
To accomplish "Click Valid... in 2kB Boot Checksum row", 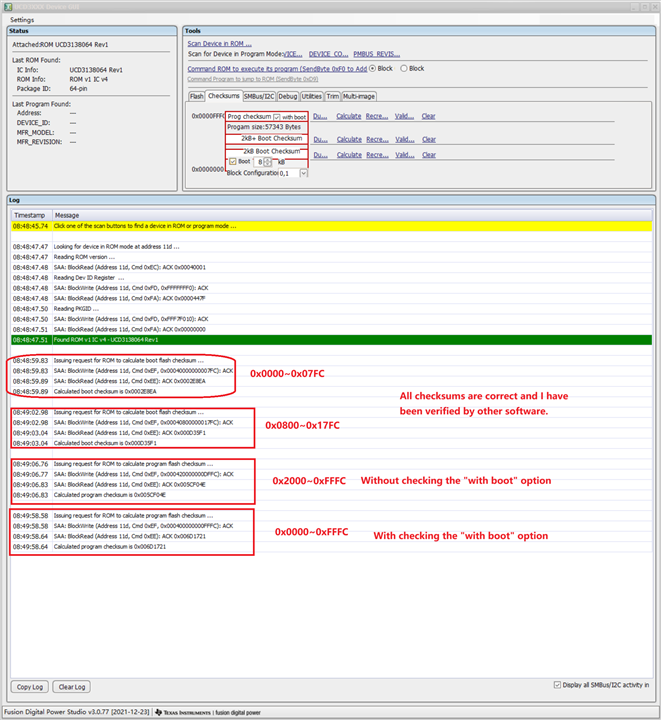I will pyautogui.click(x=405, y=155).
